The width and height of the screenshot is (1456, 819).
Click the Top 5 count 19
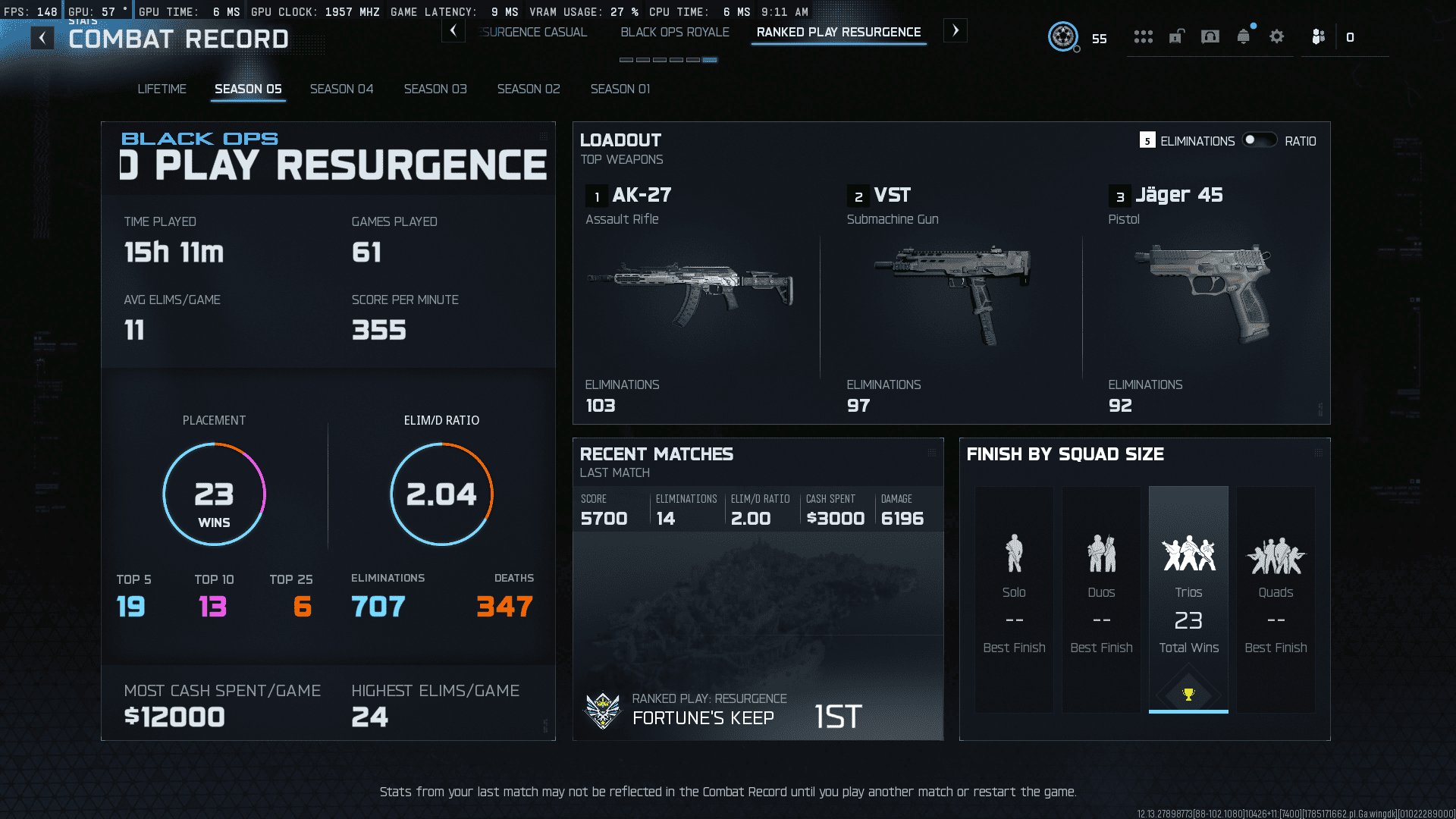point(131,606)
